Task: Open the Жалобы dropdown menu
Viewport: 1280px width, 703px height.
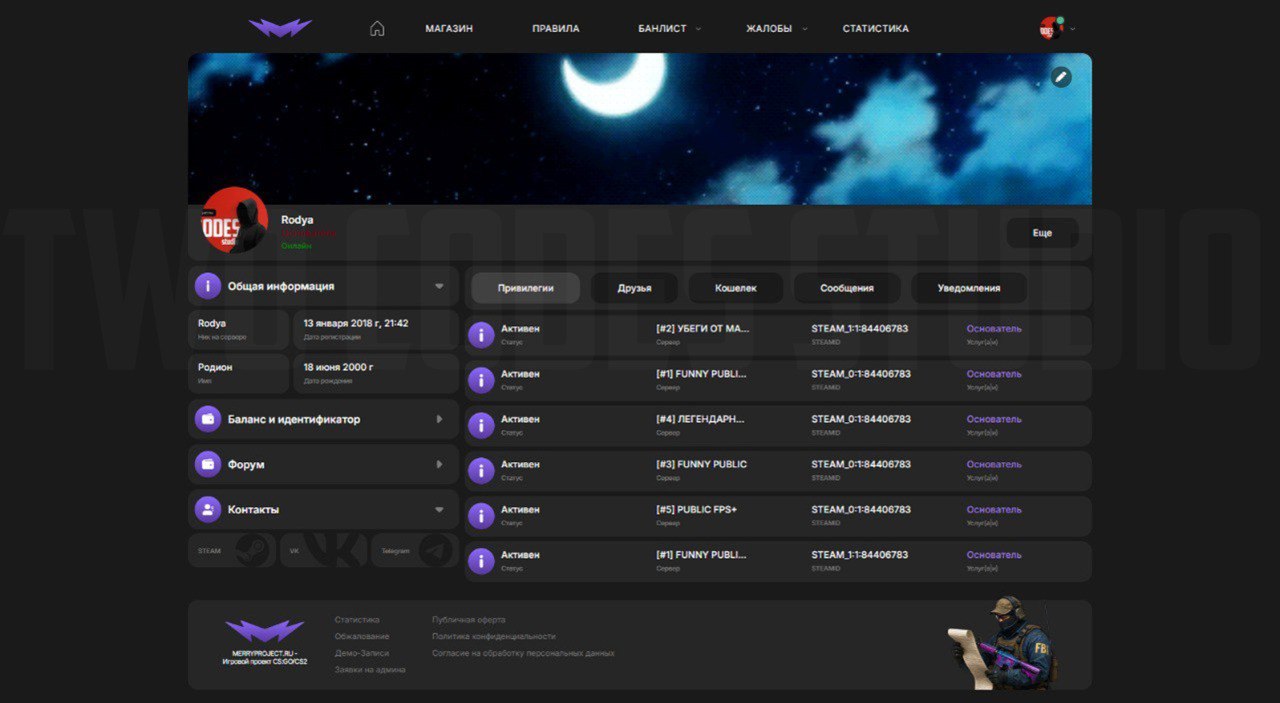Action: [775, 29]
